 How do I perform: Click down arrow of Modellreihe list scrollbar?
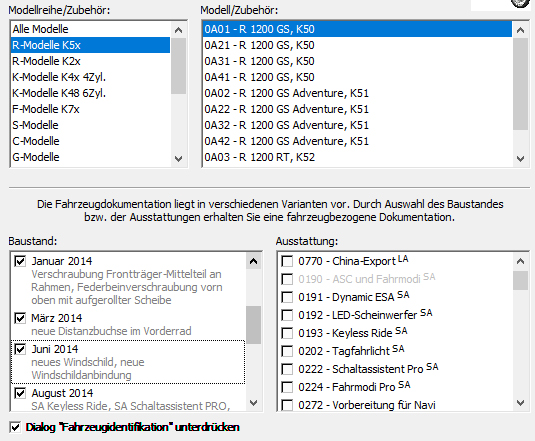point(178,159)
